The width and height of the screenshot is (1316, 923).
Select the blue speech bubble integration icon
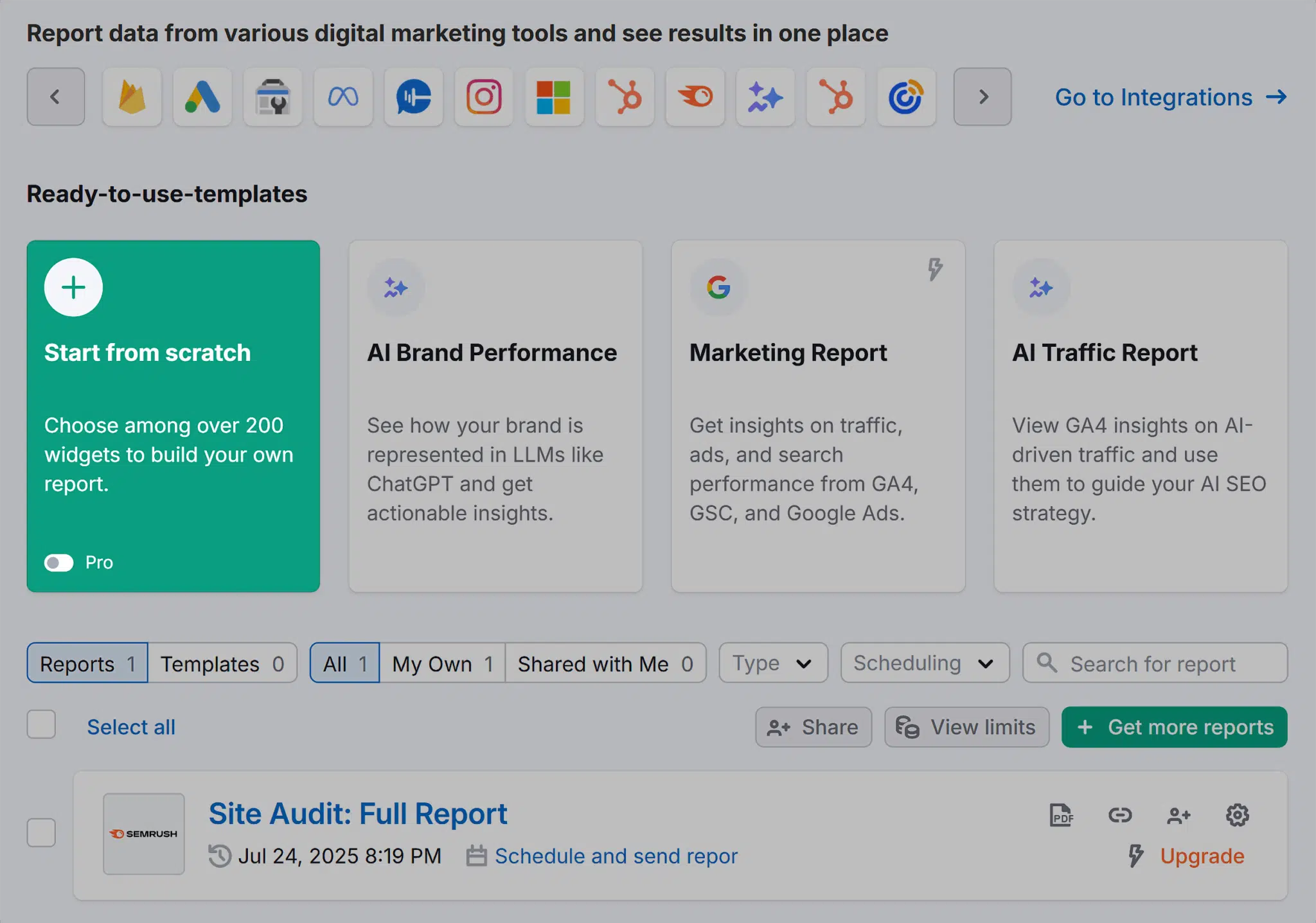point(414,97)
